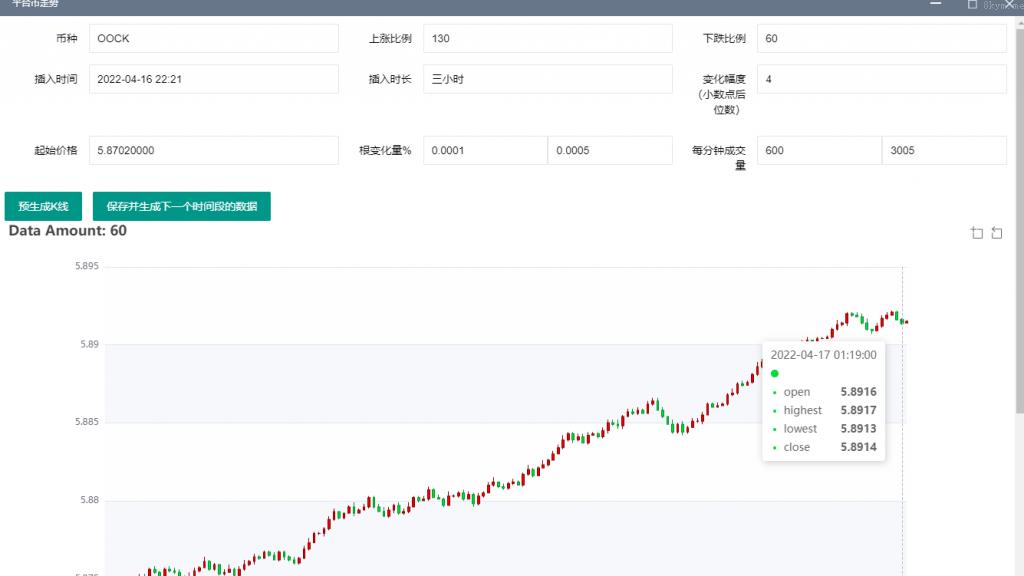Click the chart zoom reset icon
The height and width of the screenshot is (576, 1024).
click(x=997, y=233)
